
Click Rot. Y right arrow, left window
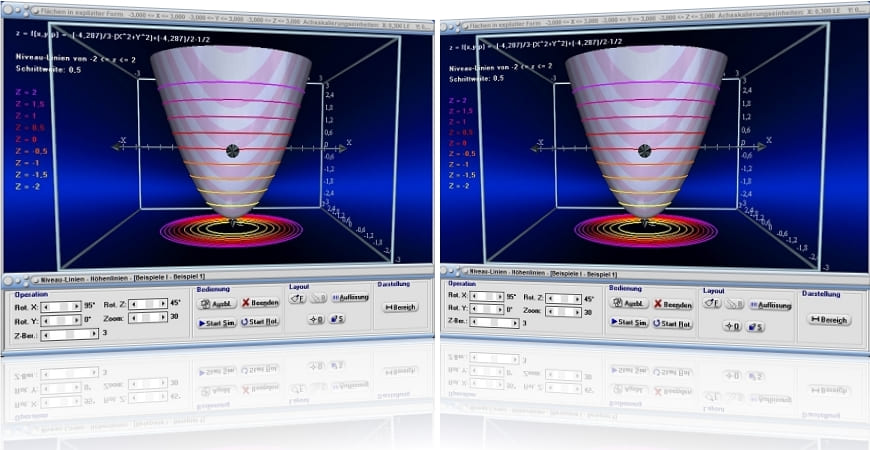click(77, 321)
